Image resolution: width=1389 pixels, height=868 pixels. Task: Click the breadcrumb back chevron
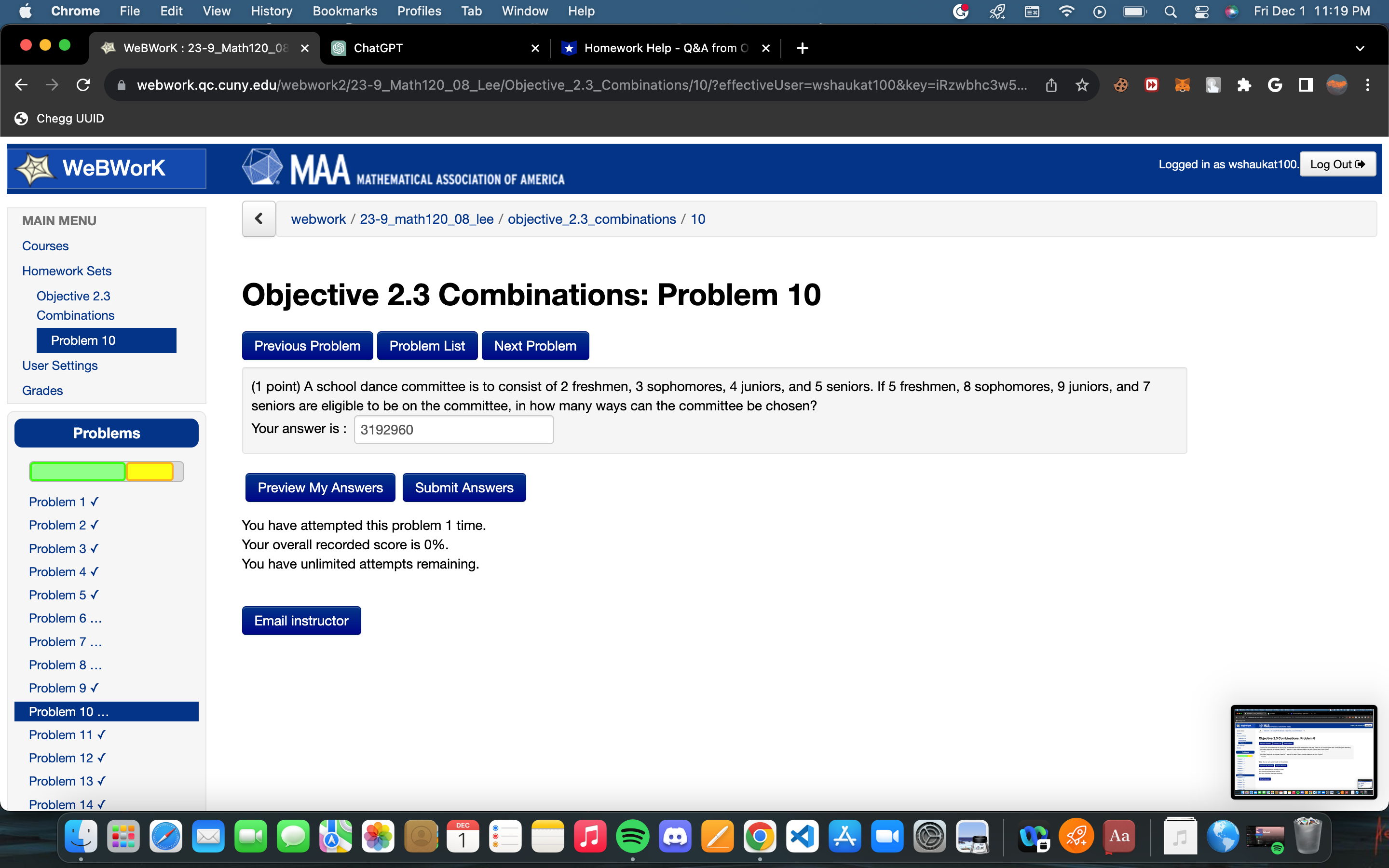[x=259, y=219]
